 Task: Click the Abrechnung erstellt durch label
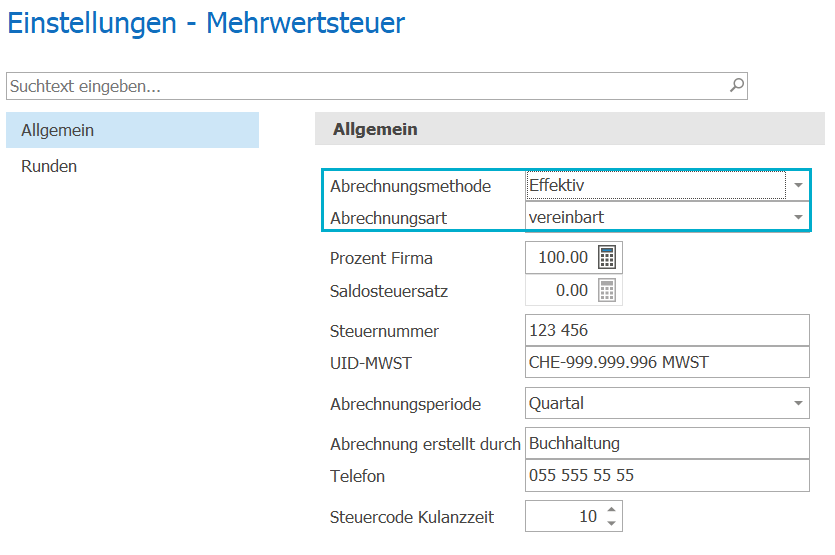(x=425, y=444)
